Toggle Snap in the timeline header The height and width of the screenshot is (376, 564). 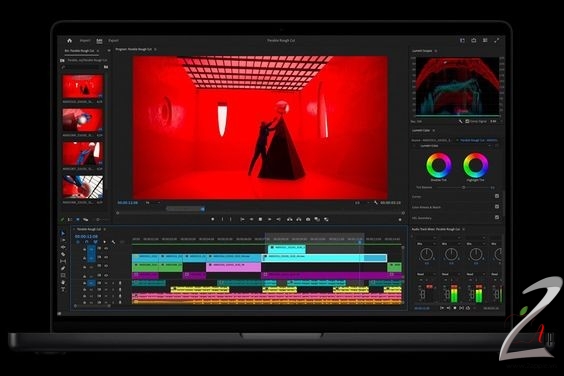coord(86,242)
